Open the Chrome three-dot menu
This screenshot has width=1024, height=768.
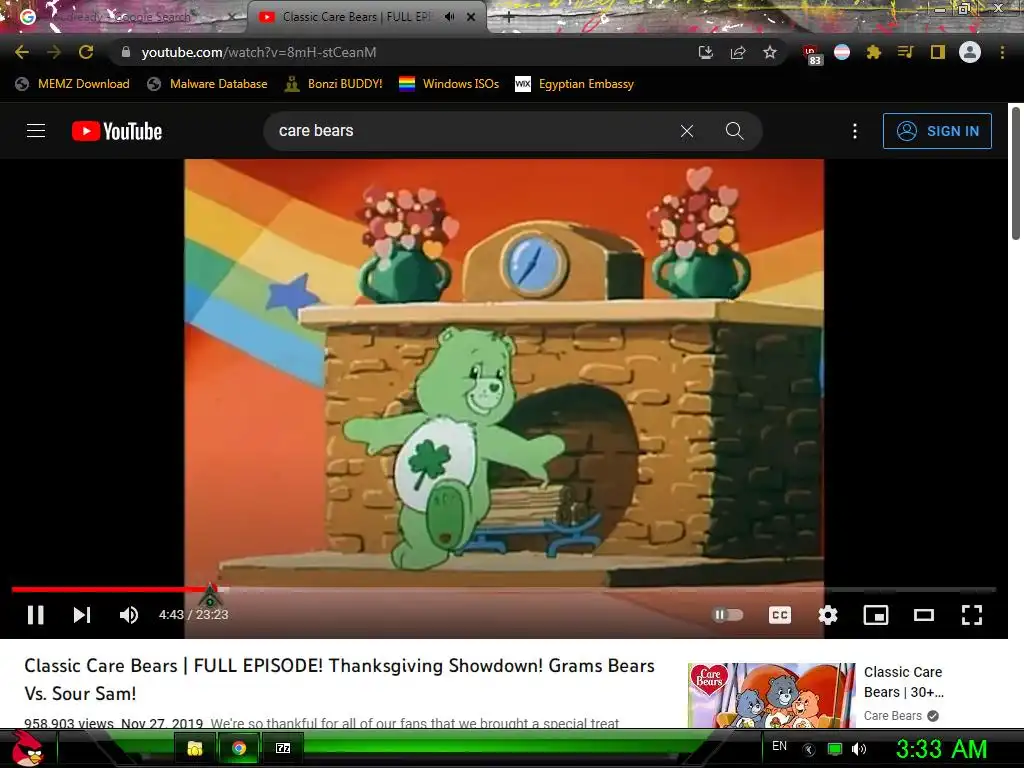pyautogui.click(x=1002, y=52)
